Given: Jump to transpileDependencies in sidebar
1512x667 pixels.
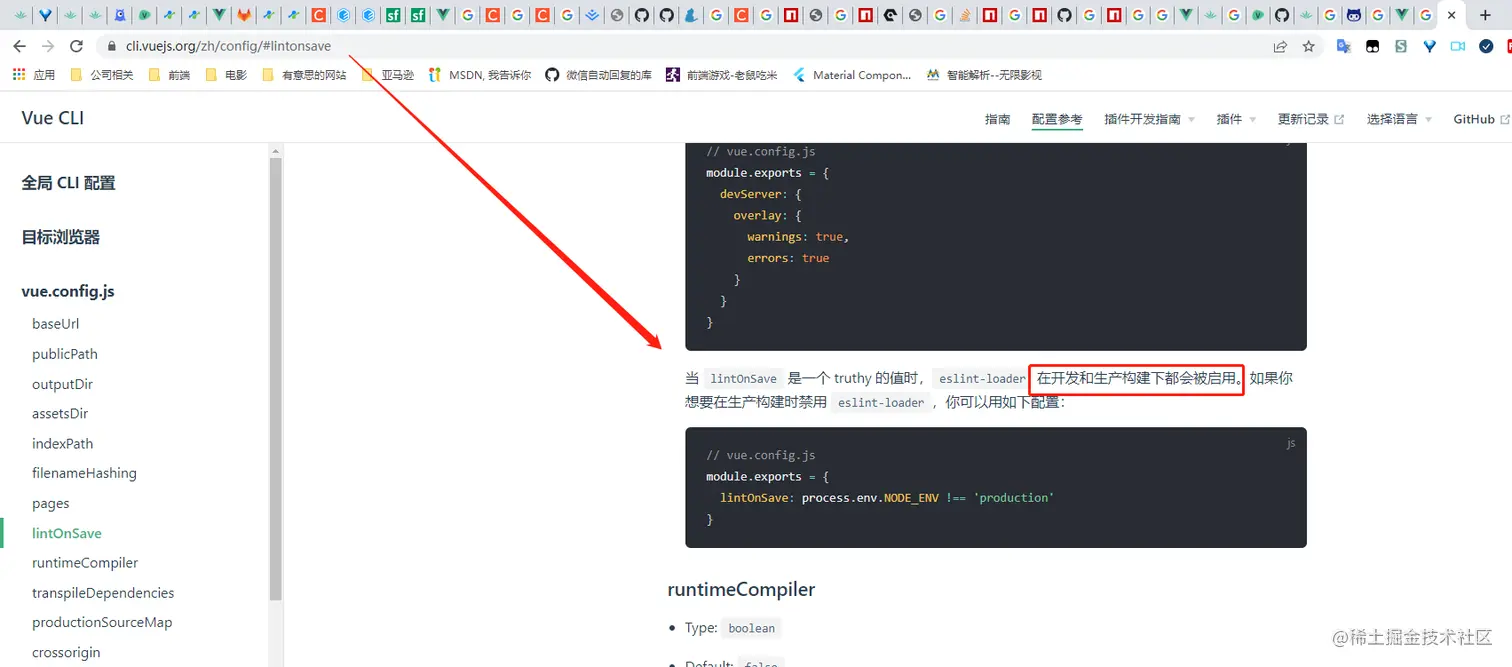Looking at the screenshot, I should (103, 593).
